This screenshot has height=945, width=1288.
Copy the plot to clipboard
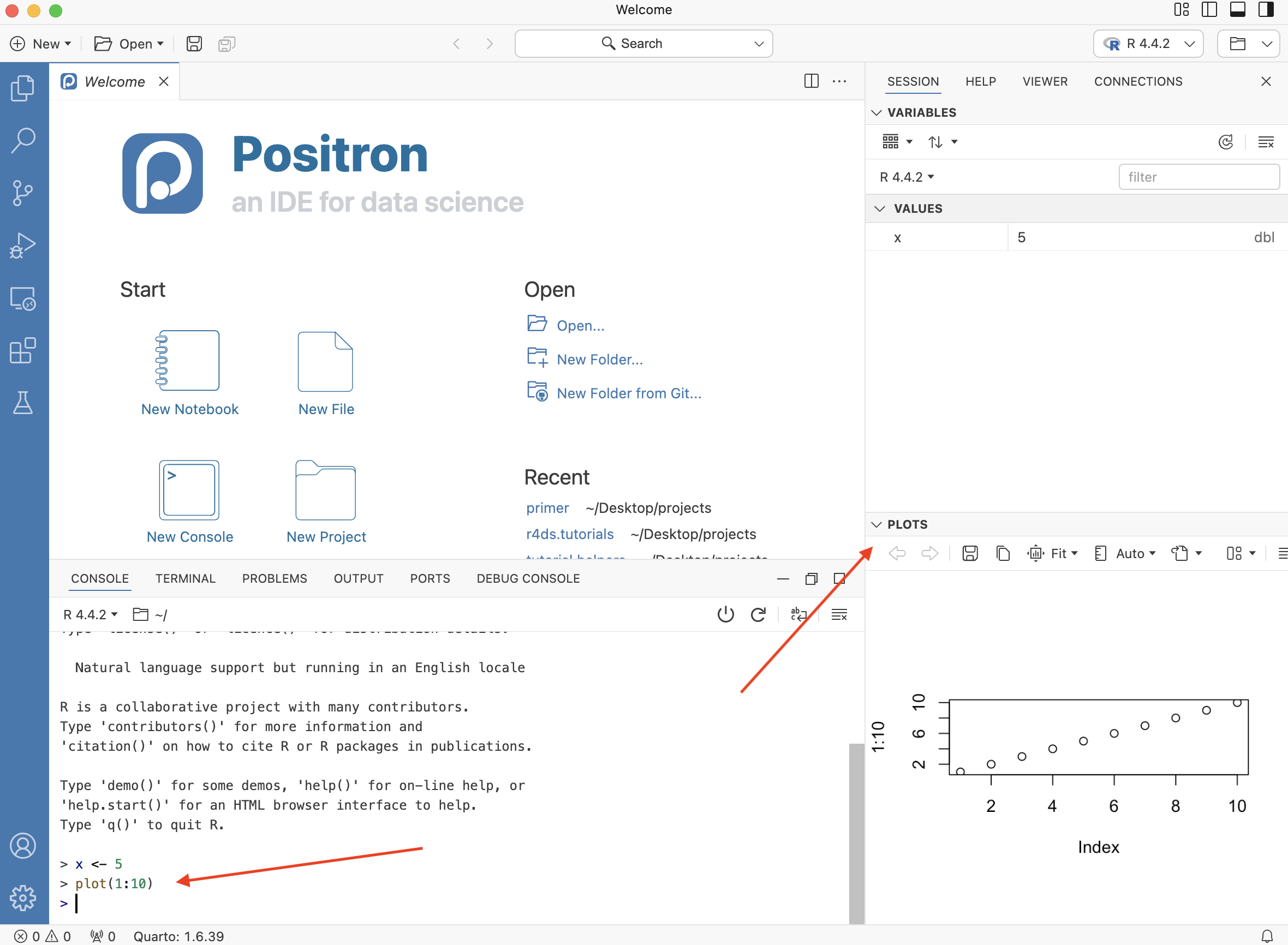pos(1003,553)
